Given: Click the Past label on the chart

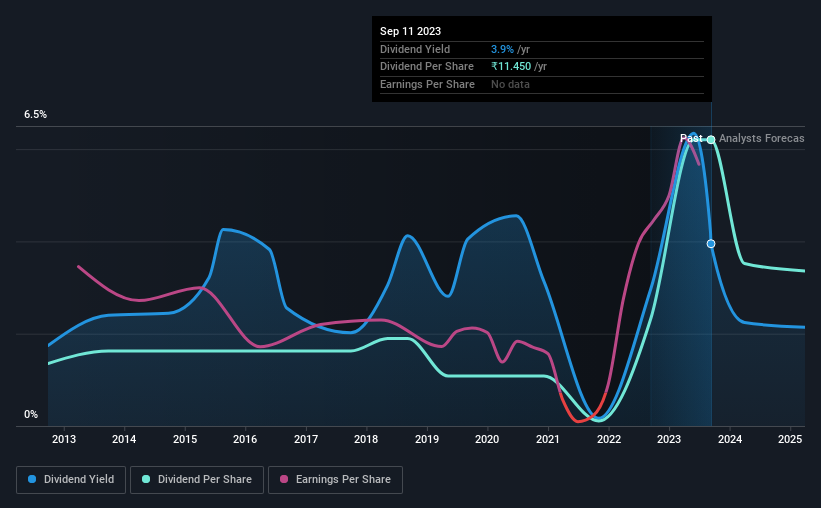Looking at the screenshot, I should [x=691, y=138].
